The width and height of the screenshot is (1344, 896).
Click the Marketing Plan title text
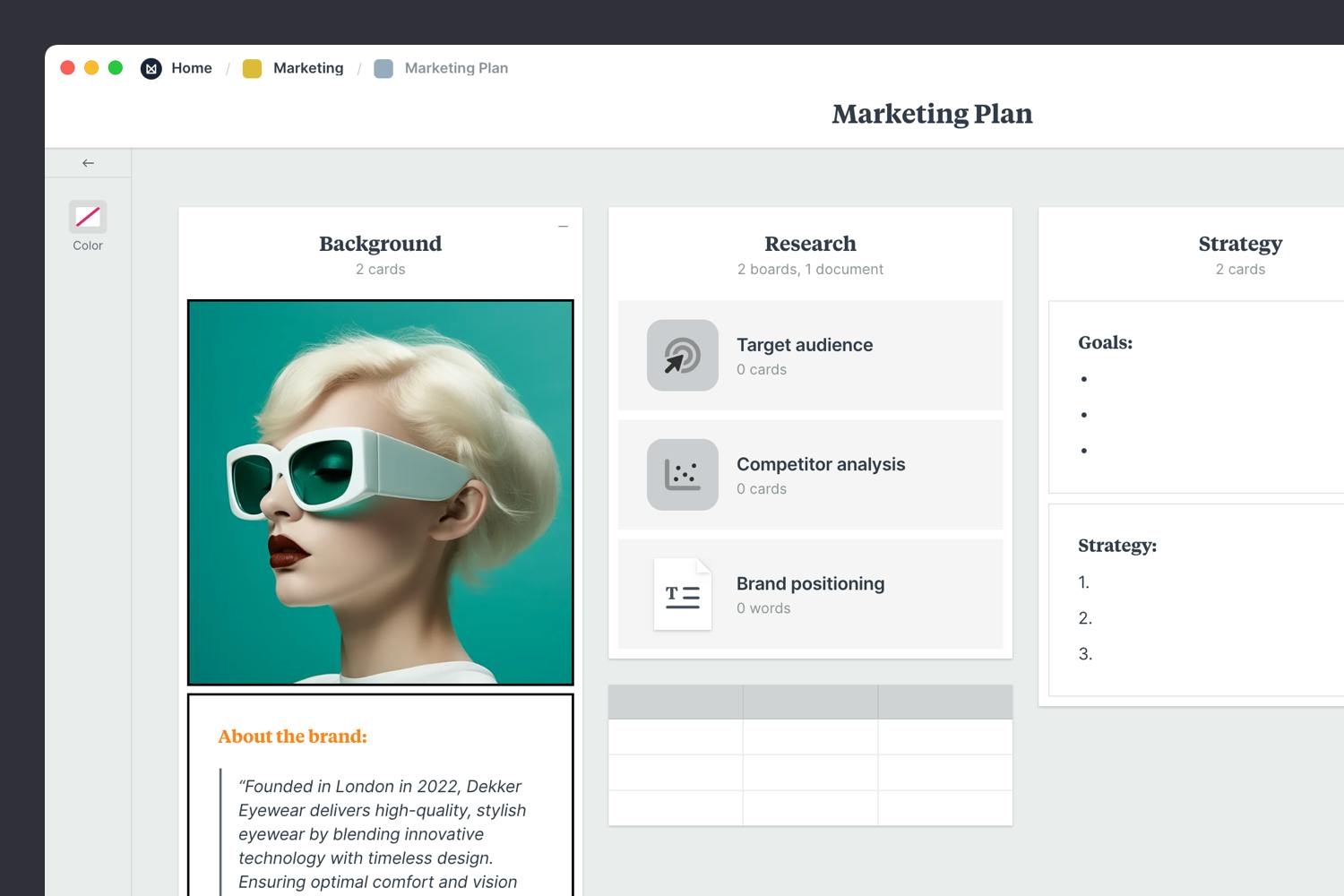[932, 114]
